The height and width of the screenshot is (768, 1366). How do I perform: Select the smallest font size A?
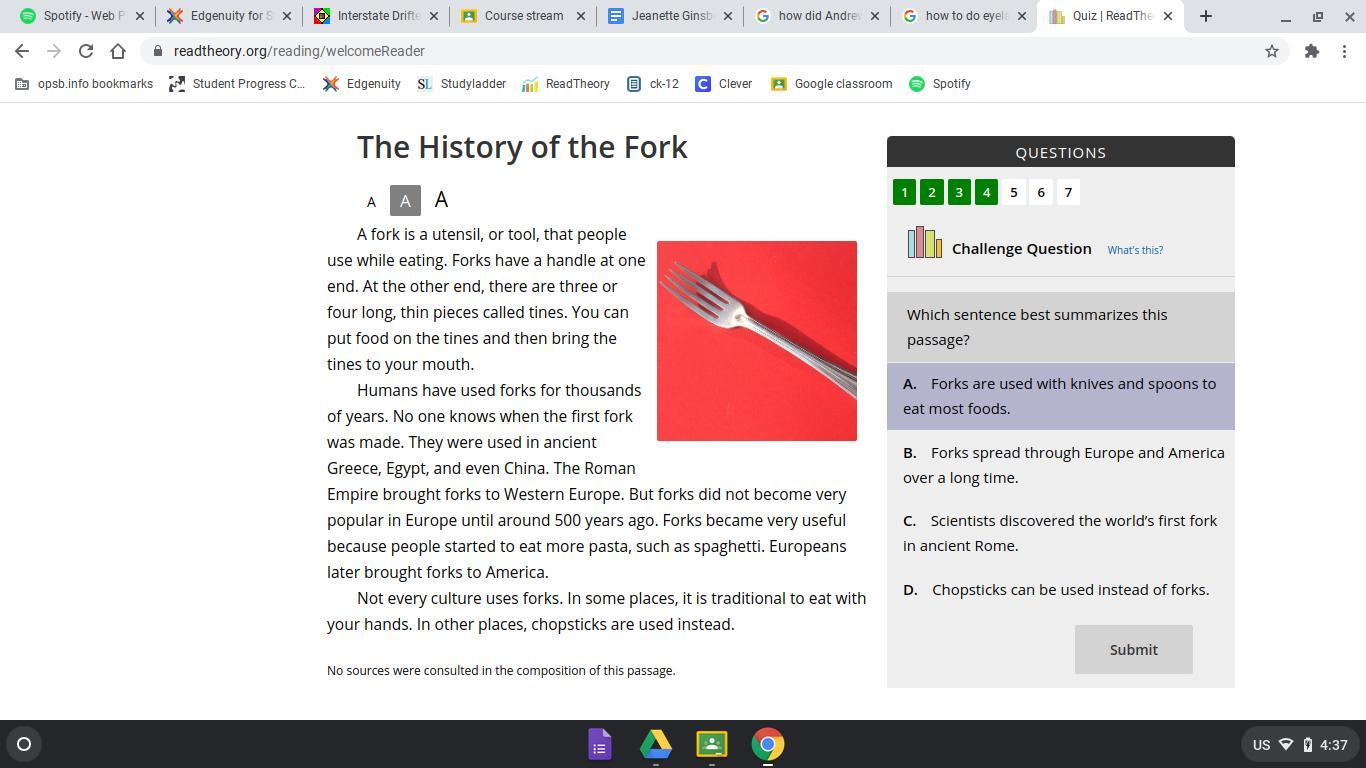371,201
